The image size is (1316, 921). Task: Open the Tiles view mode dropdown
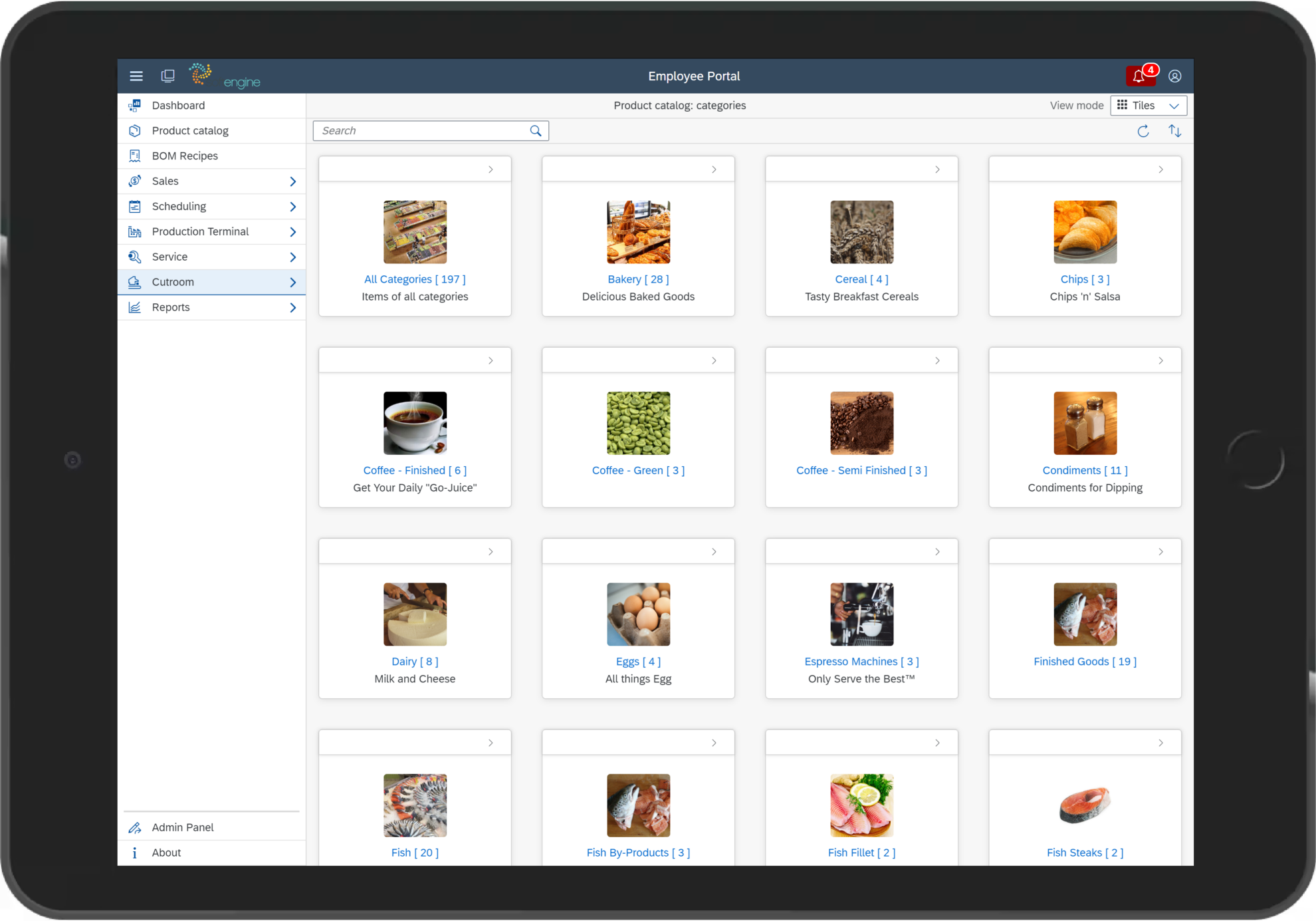coord(1149,105)
